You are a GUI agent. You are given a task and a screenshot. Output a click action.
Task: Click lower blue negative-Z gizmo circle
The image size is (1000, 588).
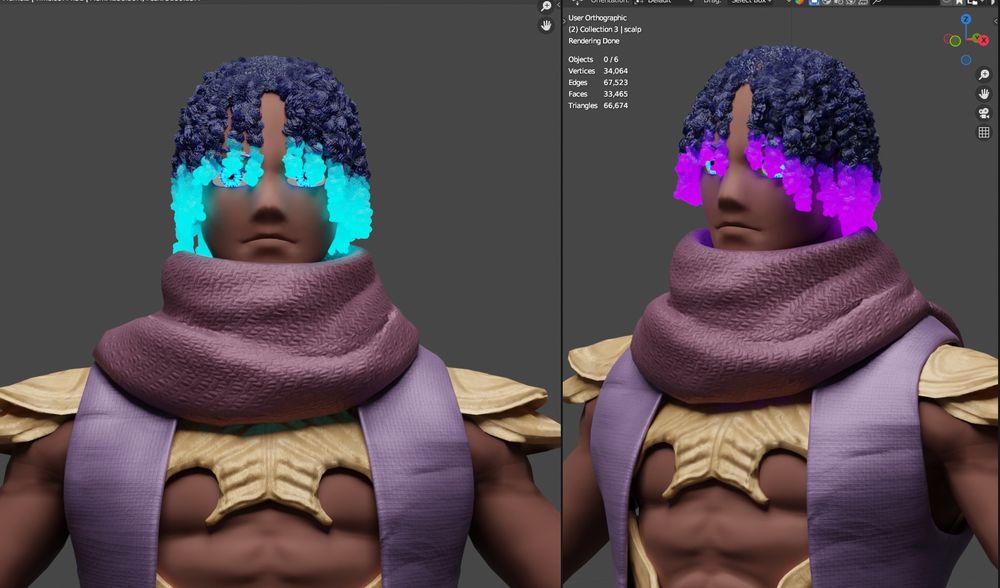tap(966, 60)
